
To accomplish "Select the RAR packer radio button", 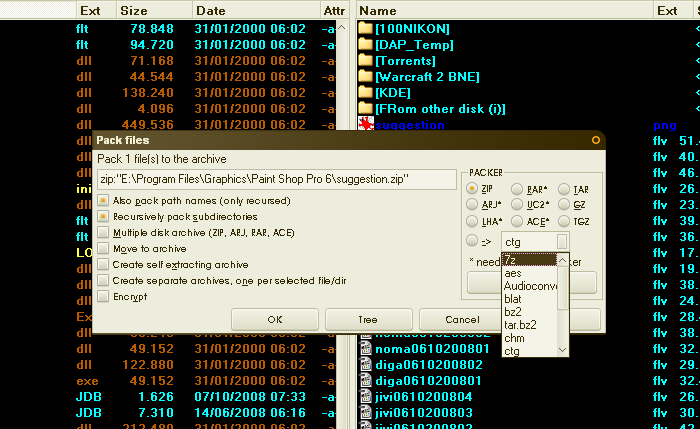I will pos(517,189).
